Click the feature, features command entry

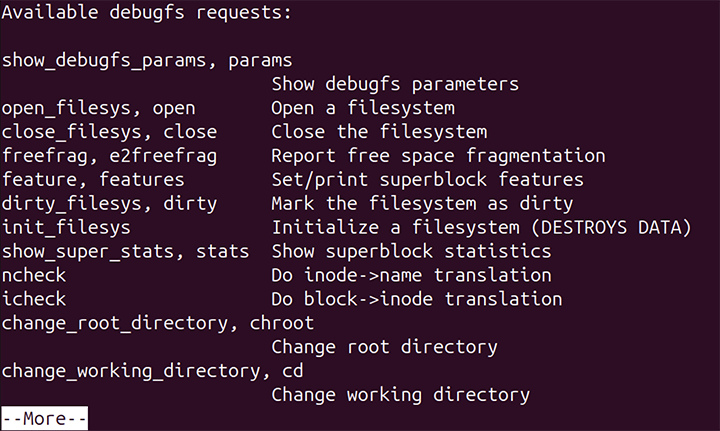coord(93,180)
